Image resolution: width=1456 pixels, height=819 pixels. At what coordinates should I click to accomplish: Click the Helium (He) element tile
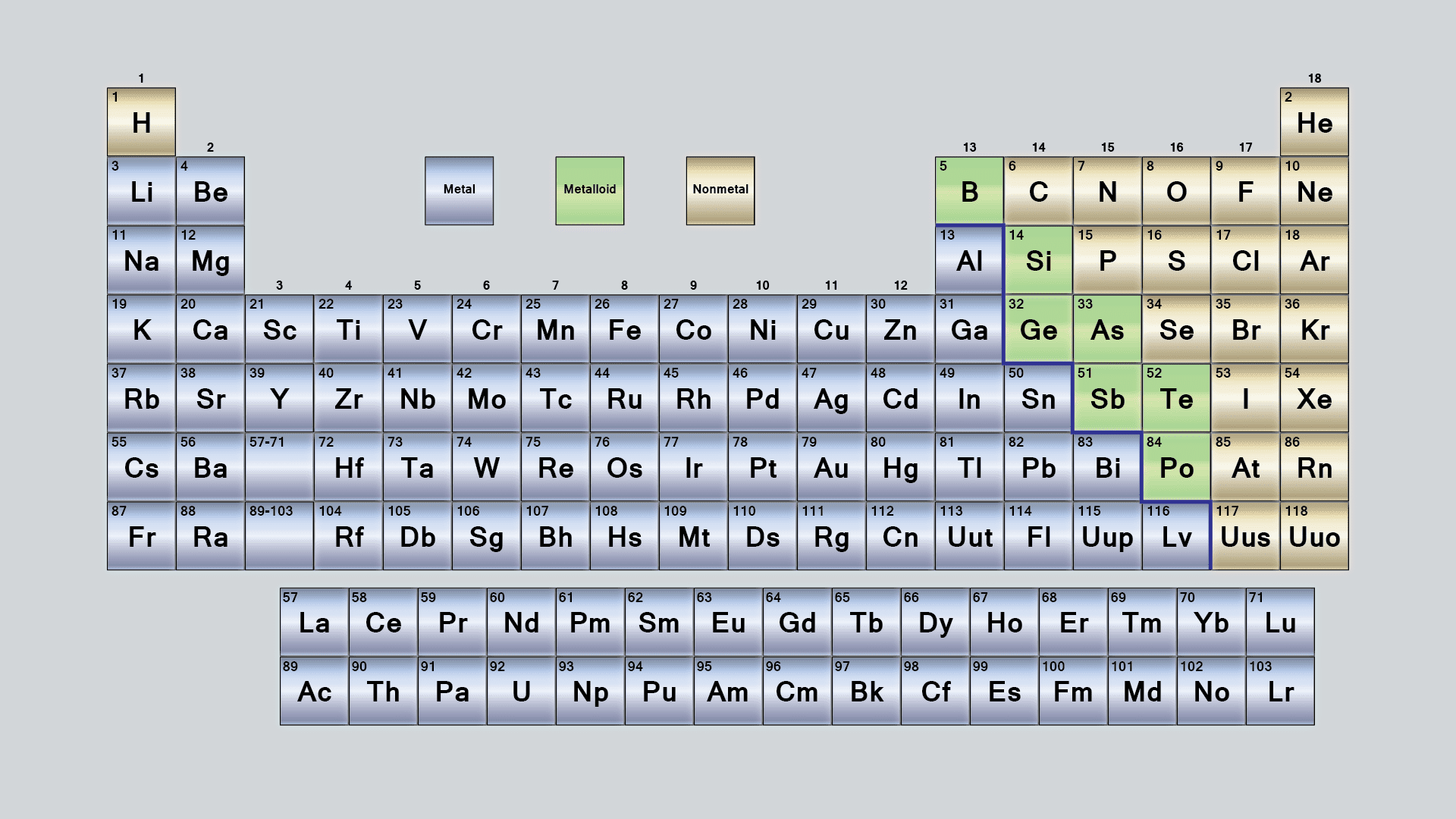click(x=1314, y=121)
